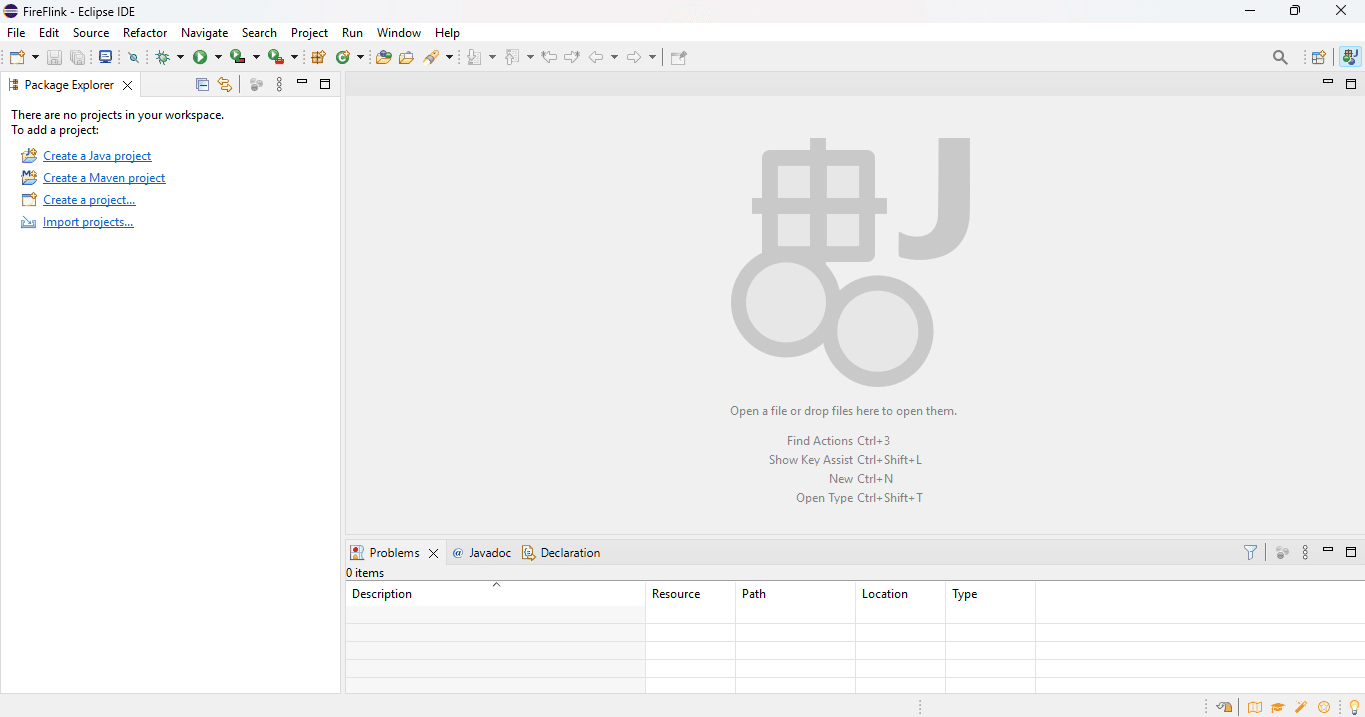Sort by the Description column header
Screen dimensions: 1365x717
pos(495,594)
